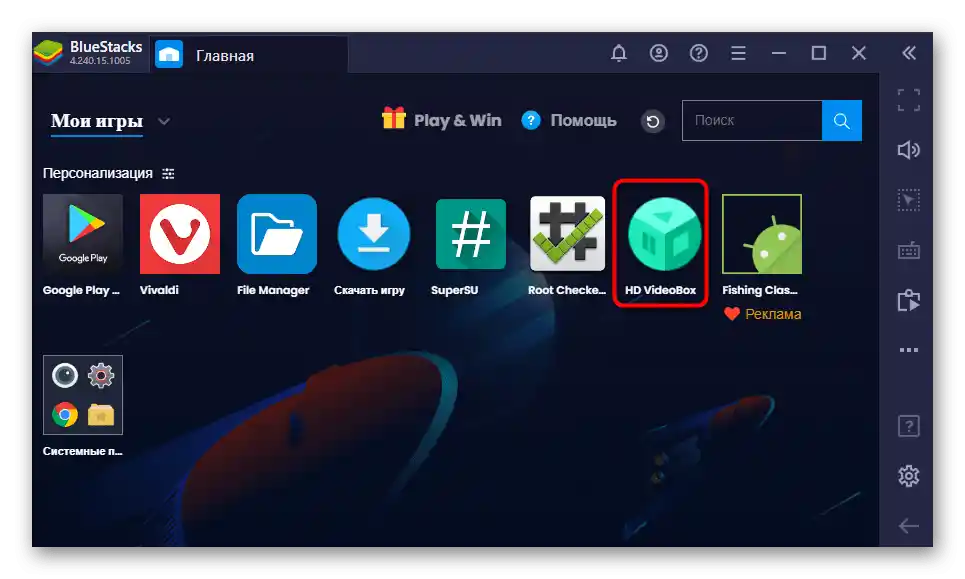The image size is (965, 579).
Task: Toggle fullscreen mode in sidebar
Action: [x=909, y=100]
